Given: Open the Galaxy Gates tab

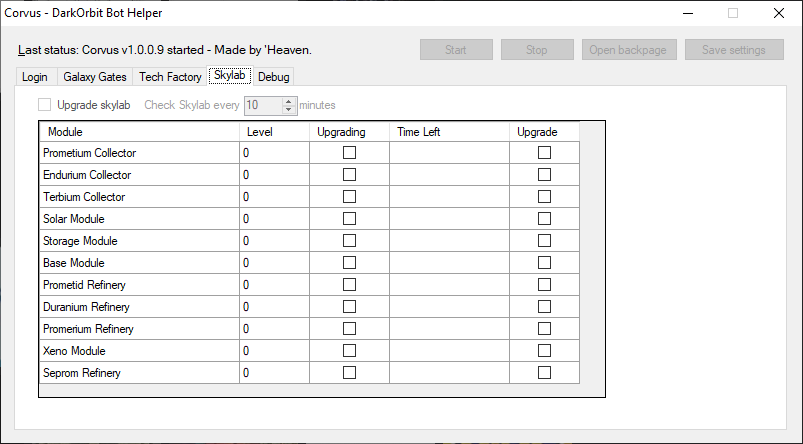Looking at the screenshot, I should [95, 77].
